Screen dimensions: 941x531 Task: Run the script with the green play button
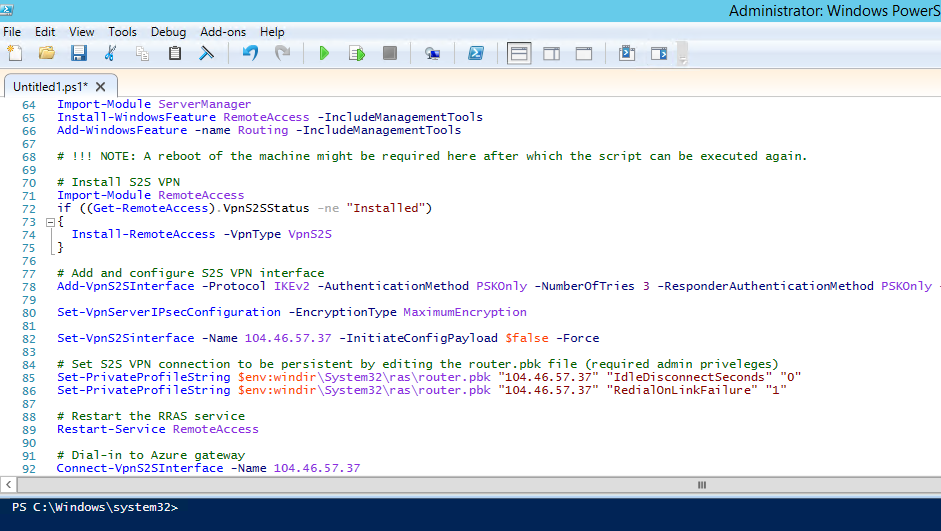324,53
